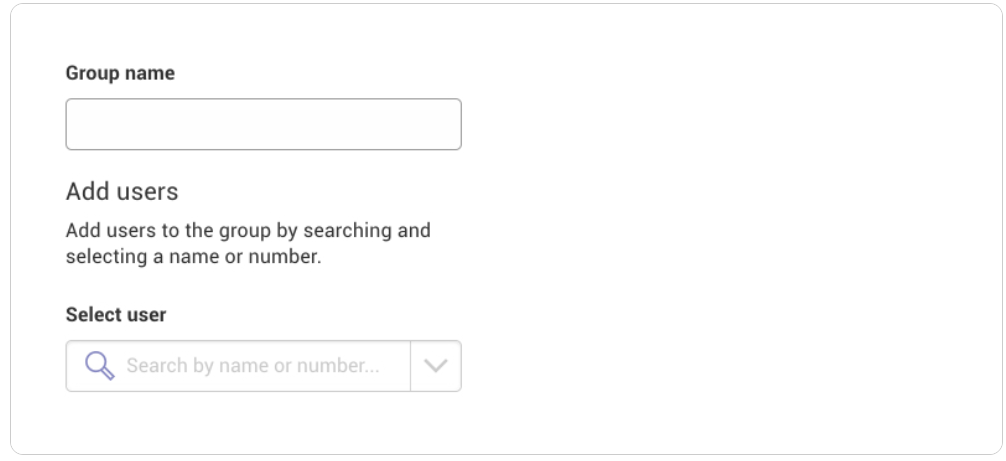Click the bold 'Group name' field title
Screen dimensions: 1006x461
120,73
